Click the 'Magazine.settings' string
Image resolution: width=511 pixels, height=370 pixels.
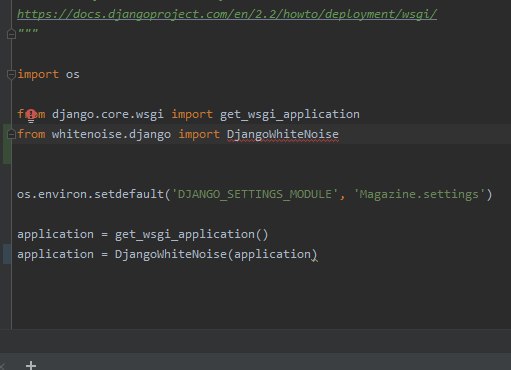click(419, 194)
